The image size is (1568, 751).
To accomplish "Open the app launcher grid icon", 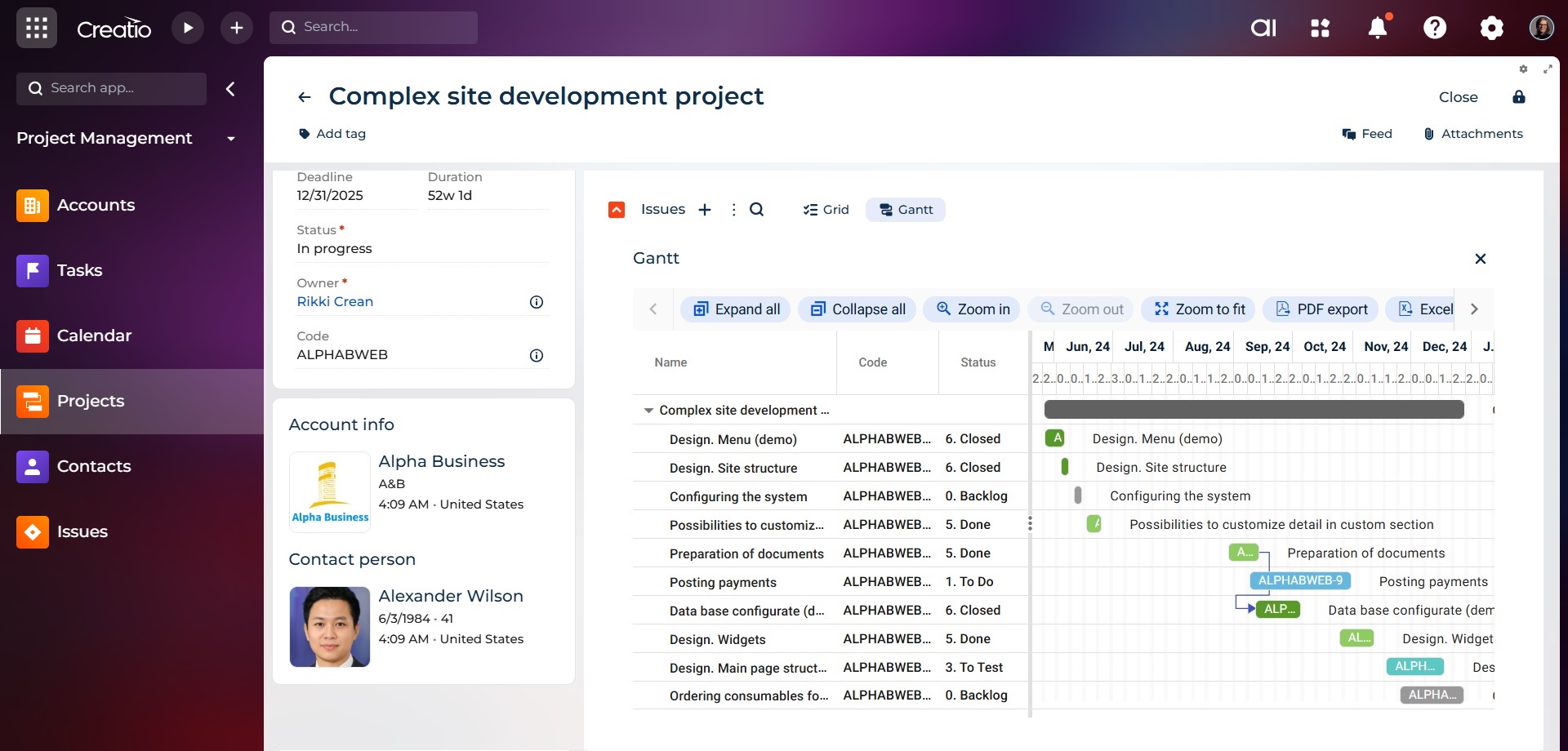I will click(36, 28).
